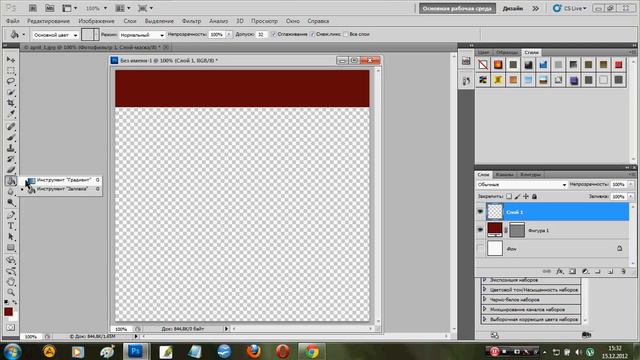Click lock all padlock icon
640x360 pixels.
(x=534, y=196)
